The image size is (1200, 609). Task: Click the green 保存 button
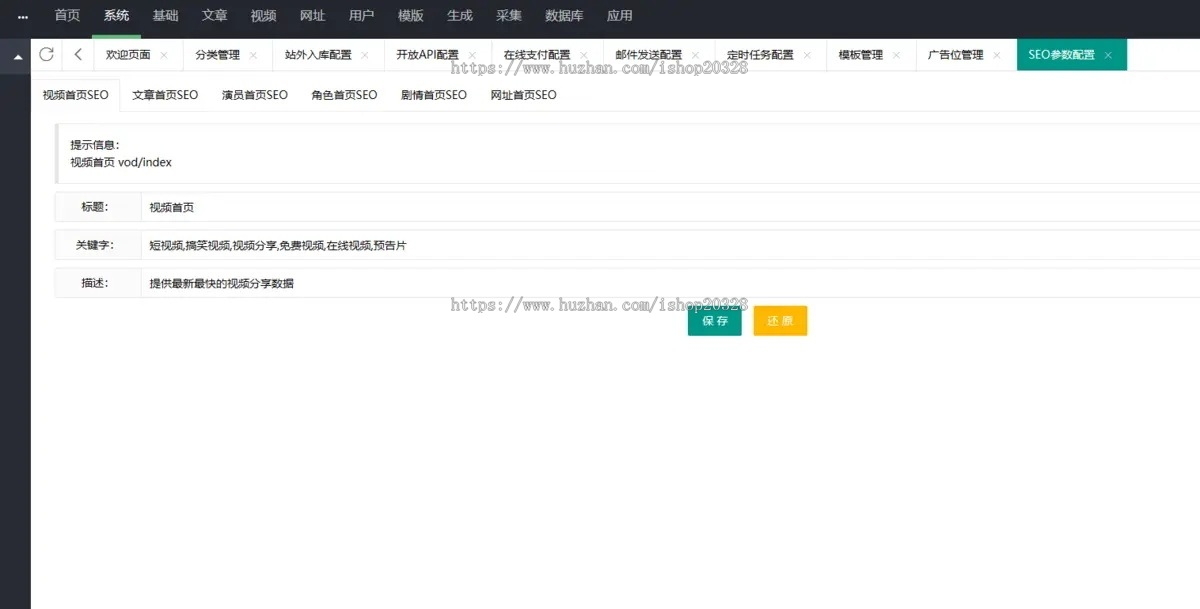715,321
